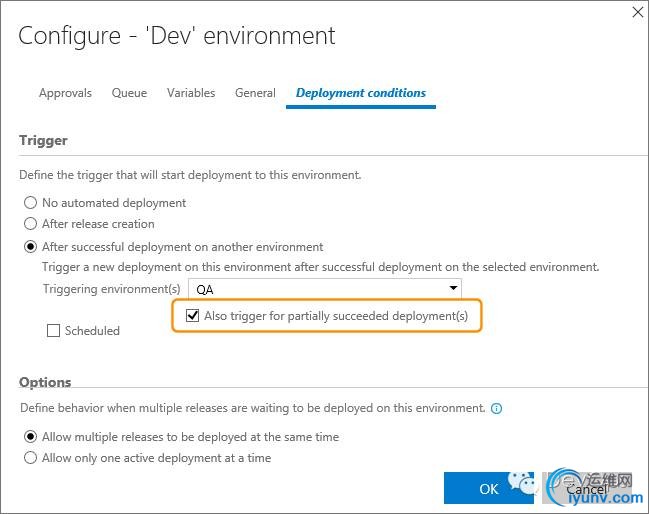This screenshot has height=514, width=649.
Task: Click the info icon beside Options description
Action: click(x=497, y=409)
